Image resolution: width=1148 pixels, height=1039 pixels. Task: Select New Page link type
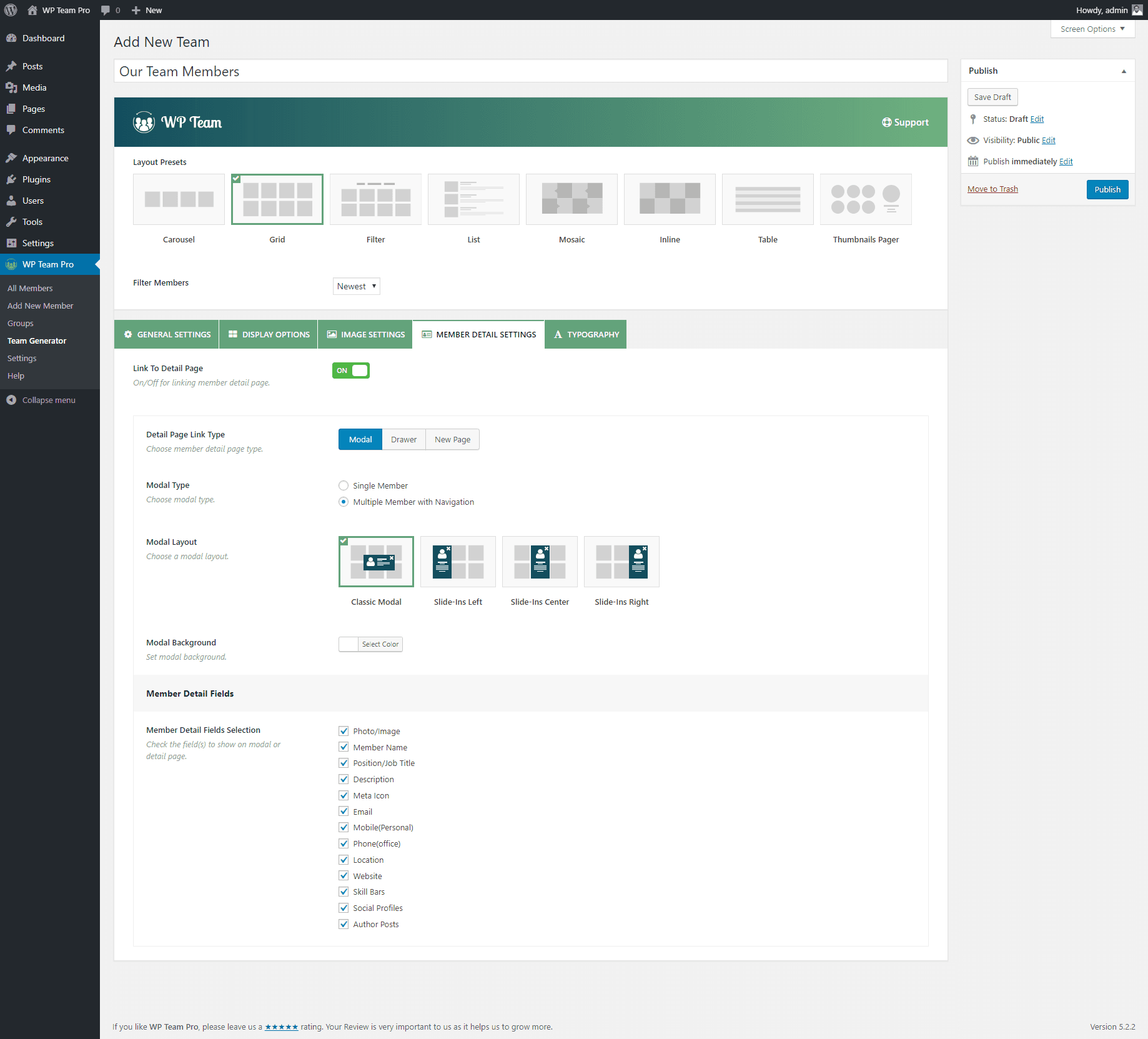click(x=452, y=439)
